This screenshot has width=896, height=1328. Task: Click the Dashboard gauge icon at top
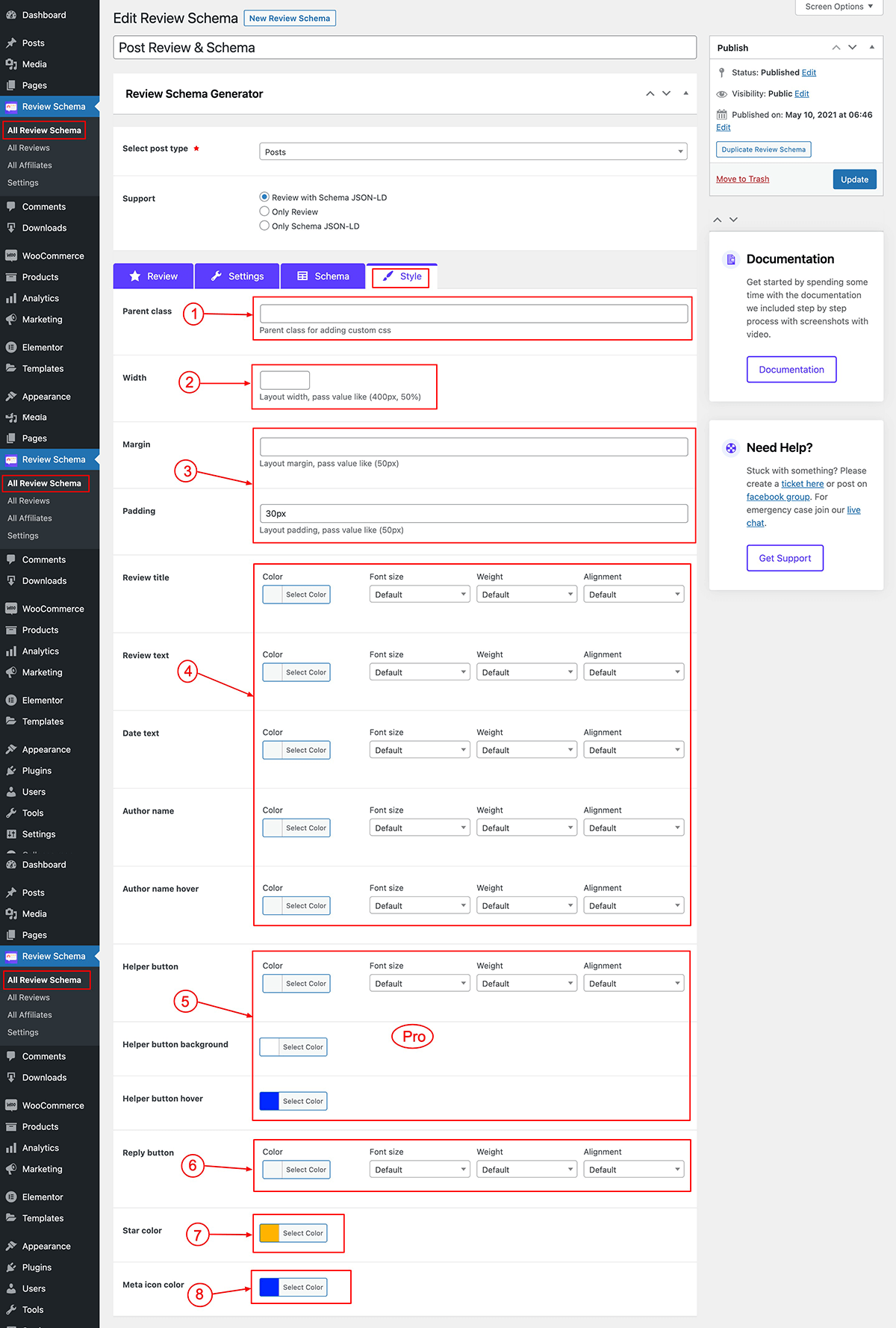(x=11, y=15)
